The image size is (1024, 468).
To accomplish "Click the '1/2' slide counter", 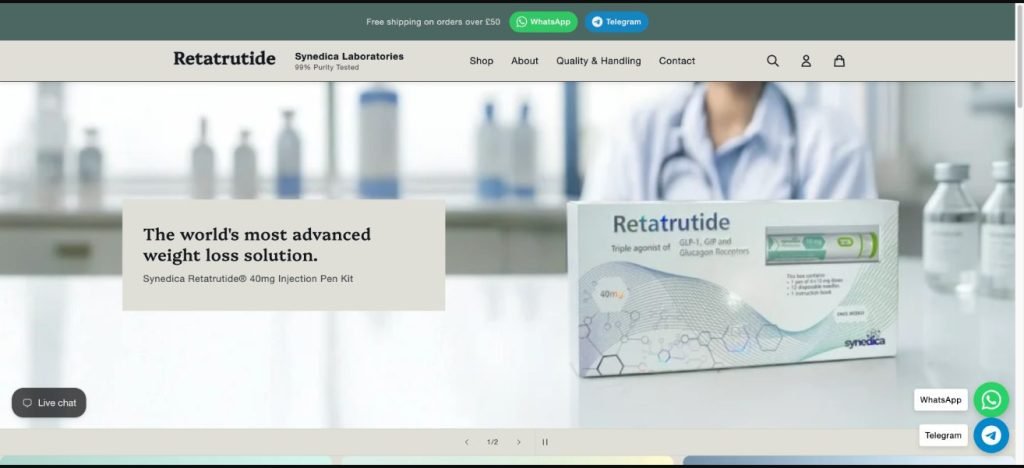I will coord(492,442).
